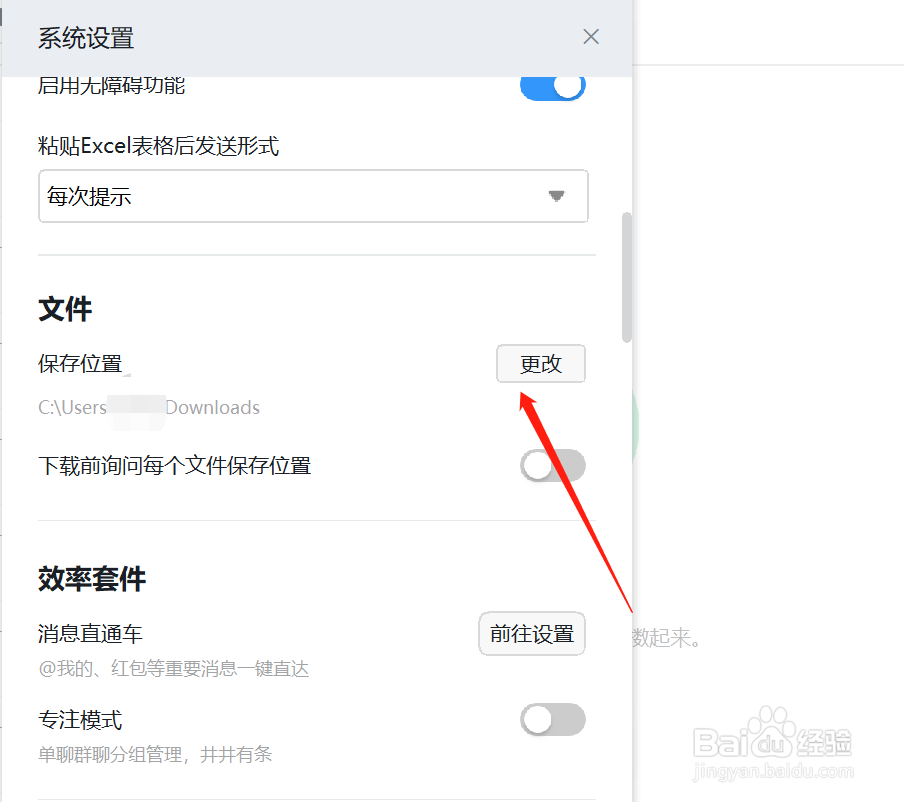Click the 专注模式 label text
Screen dimensions: 904x802
pos(80,720)
